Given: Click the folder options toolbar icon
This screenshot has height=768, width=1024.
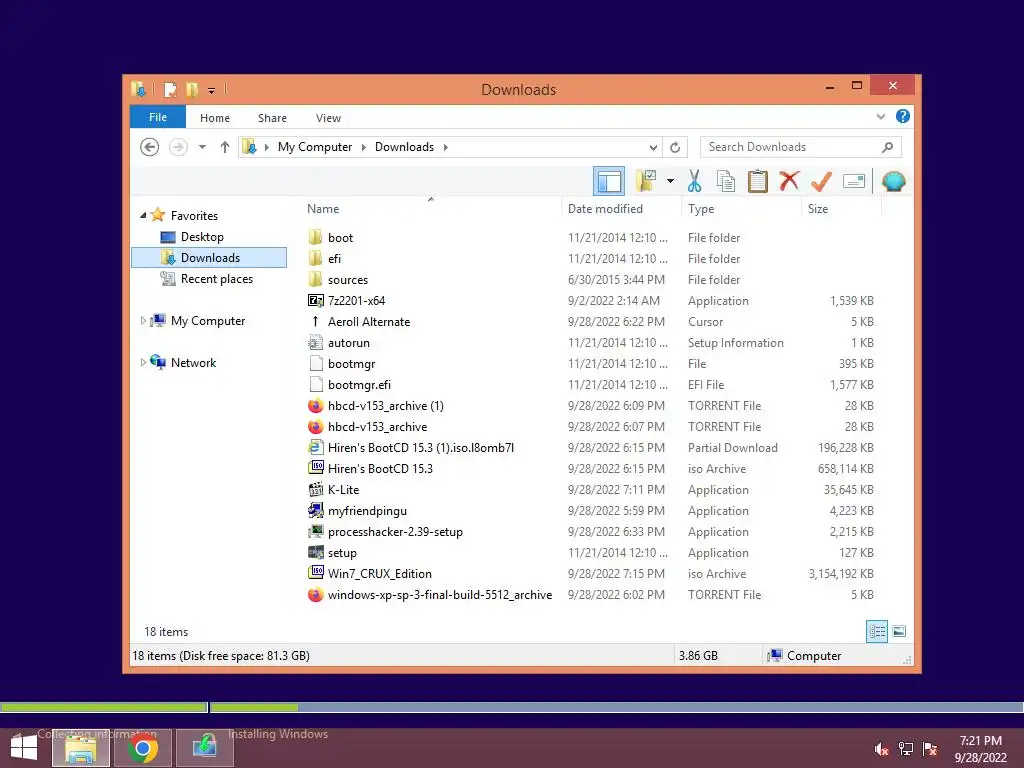Looking at the screenshot, I should pos(646,181).
